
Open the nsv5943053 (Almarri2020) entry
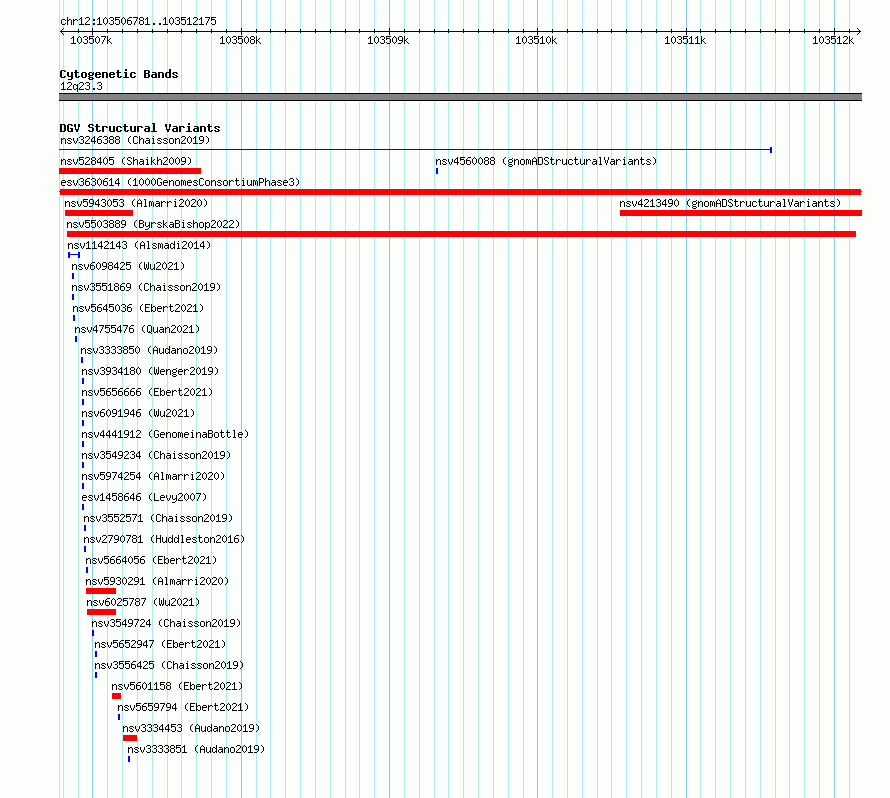pyautogui.click(x=136, y=203)
